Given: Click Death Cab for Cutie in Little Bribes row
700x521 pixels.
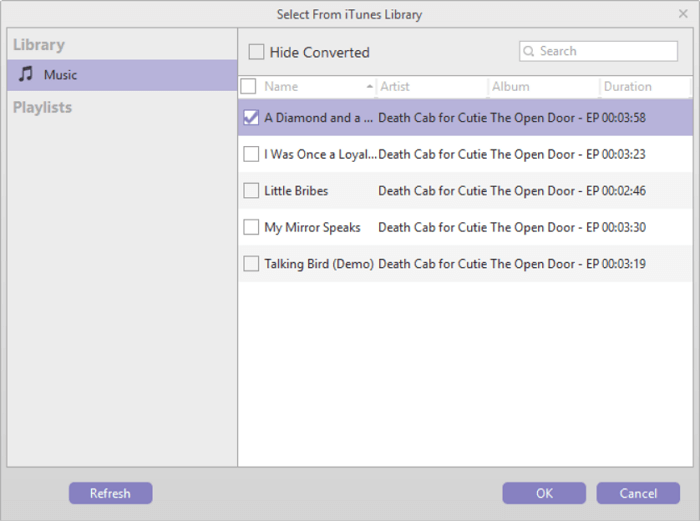Looking at the screenshot, I should point(433,191).
